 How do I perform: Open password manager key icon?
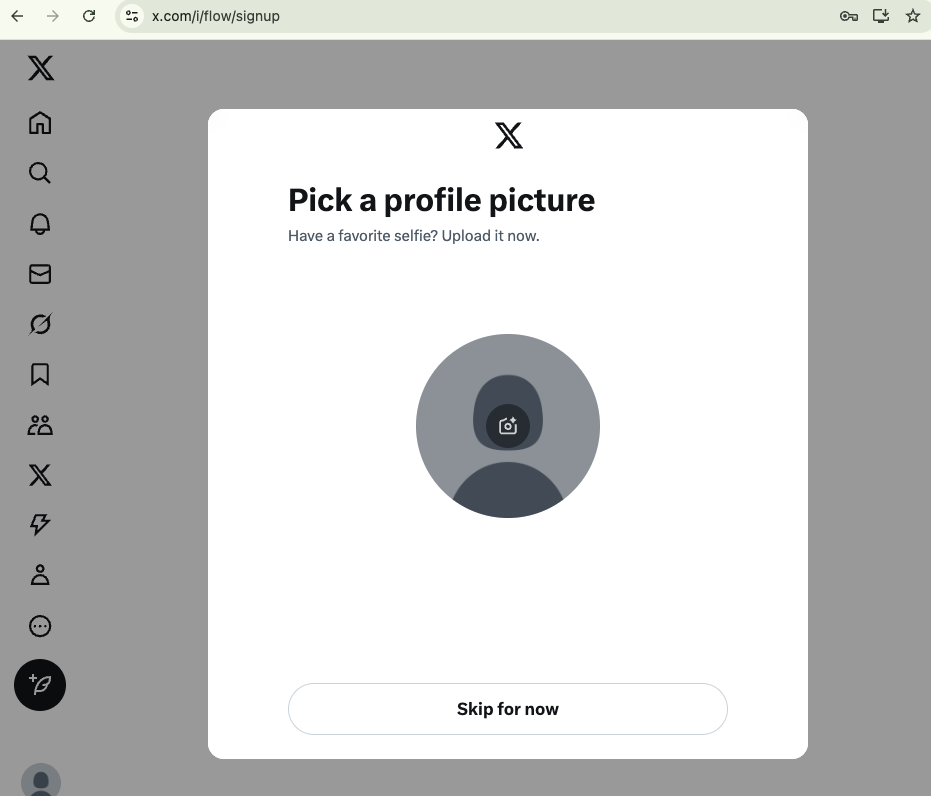[x=848, y=16]
